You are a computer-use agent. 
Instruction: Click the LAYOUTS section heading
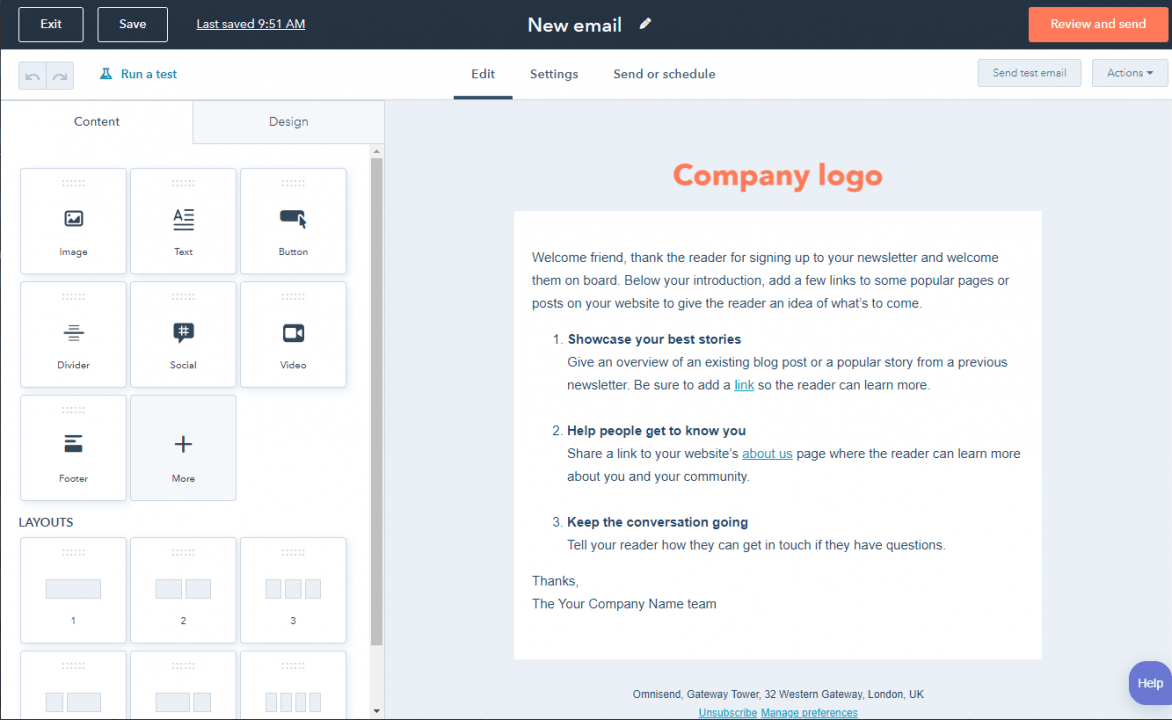pos(46,523)
